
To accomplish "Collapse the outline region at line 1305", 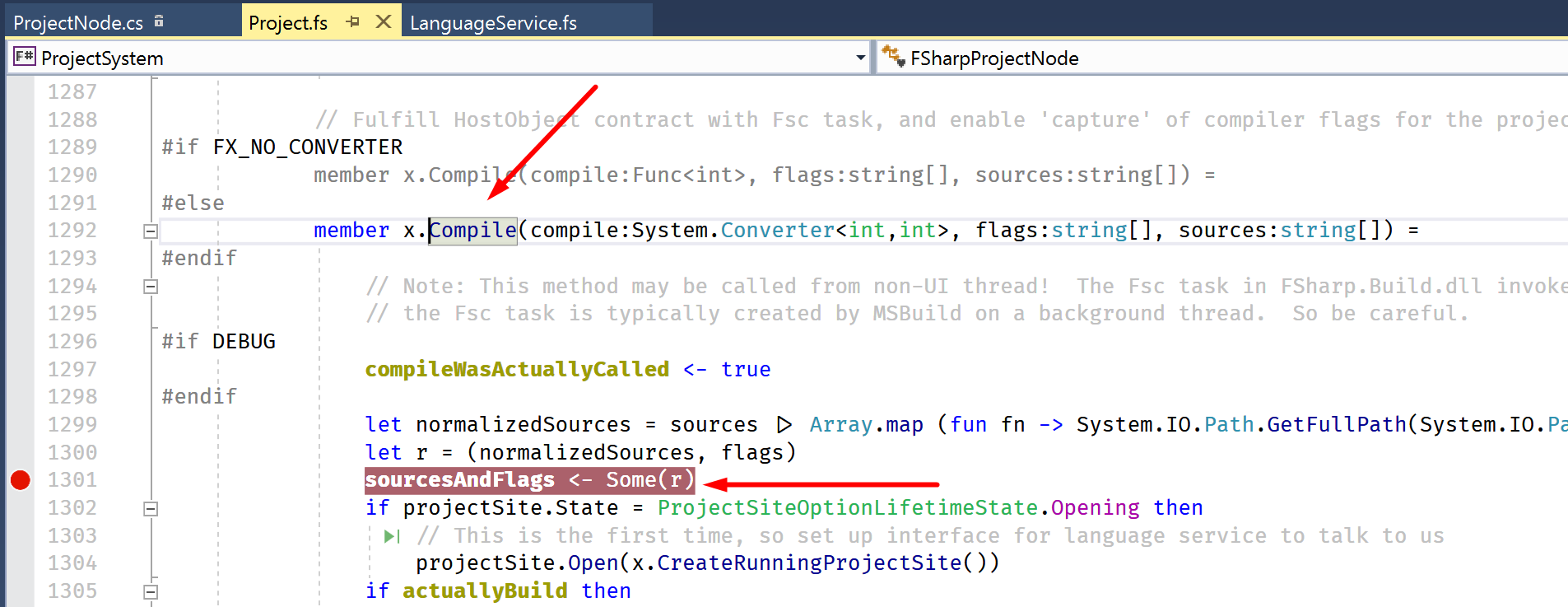I will tap(151, 592).
